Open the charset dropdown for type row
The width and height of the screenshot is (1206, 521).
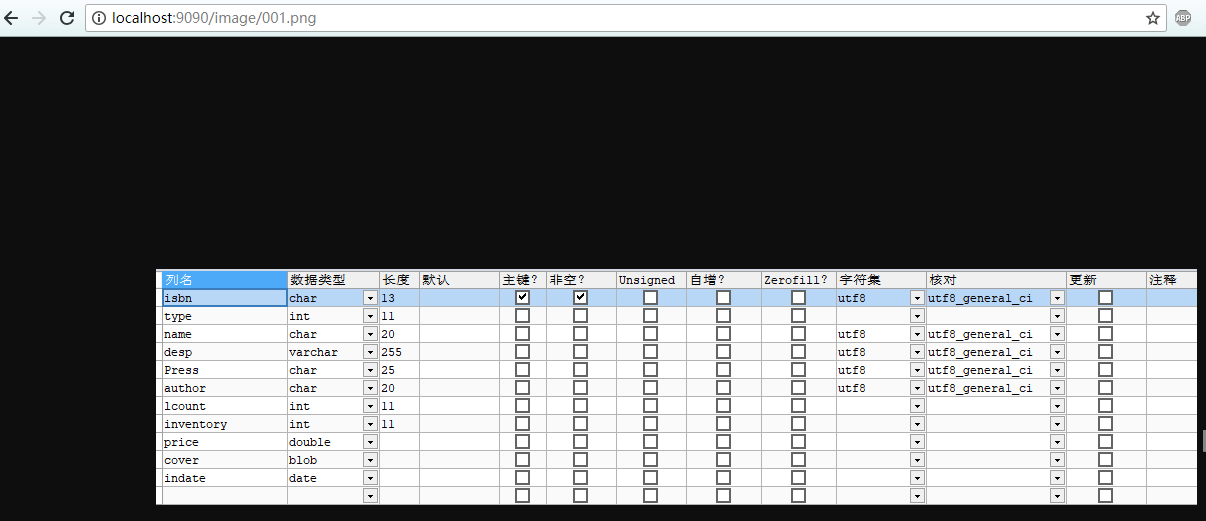[x=917, y=316]
